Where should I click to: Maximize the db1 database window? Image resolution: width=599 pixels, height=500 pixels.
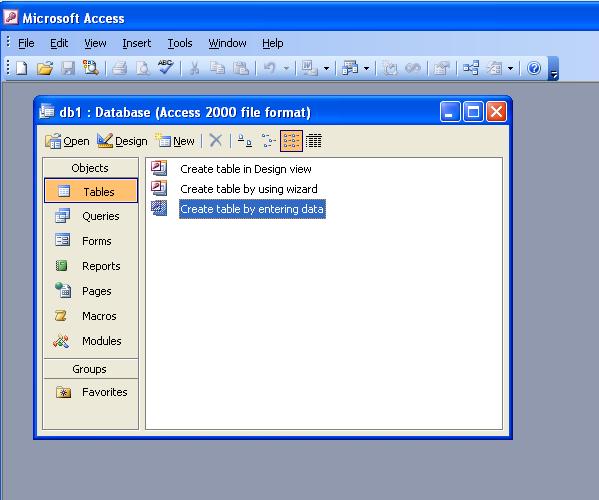[x=473, y=112]
